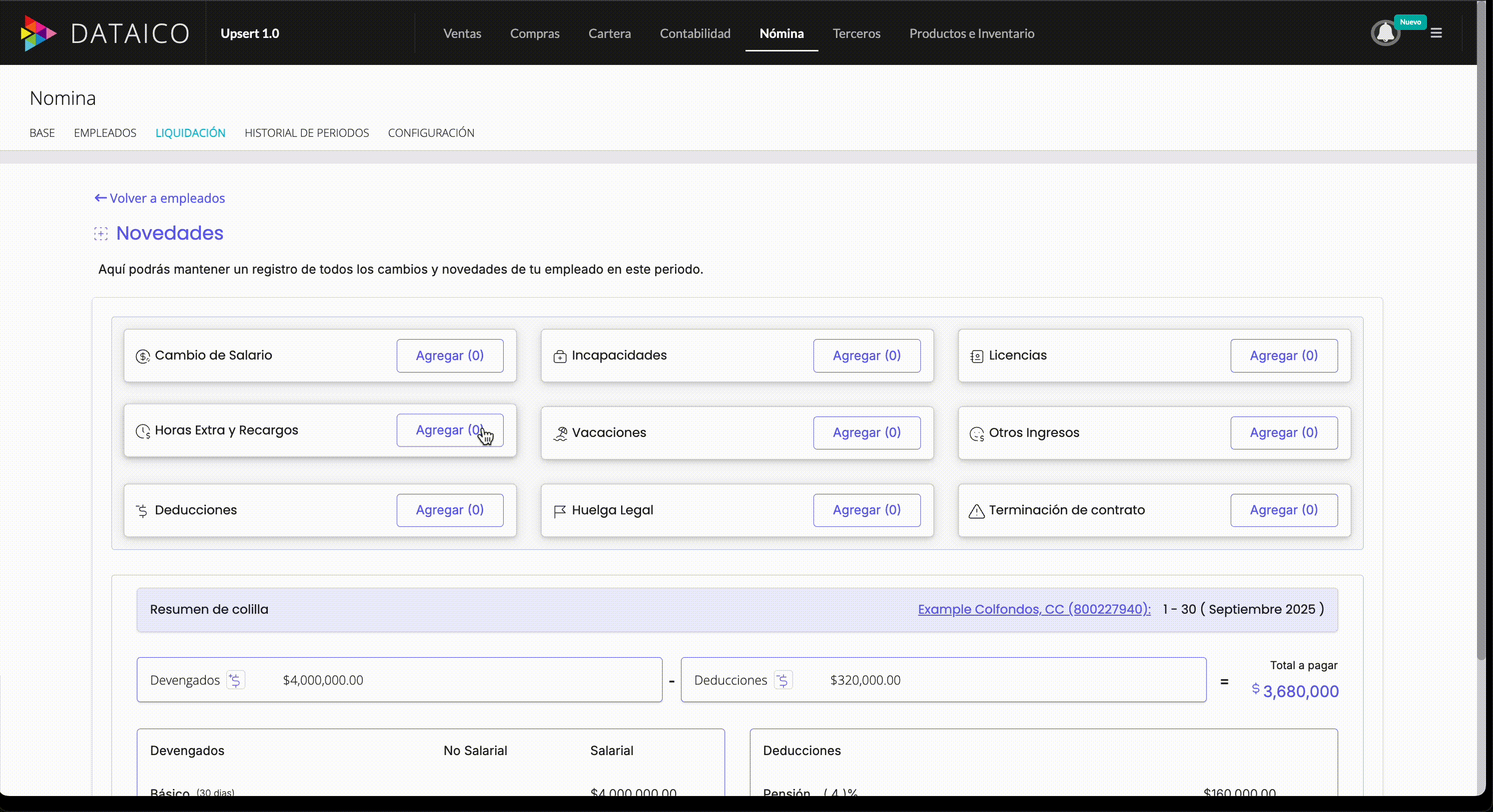Screen dimensions: 1493x812
Task: Open the Terceros menu
Action: (856, 33)
